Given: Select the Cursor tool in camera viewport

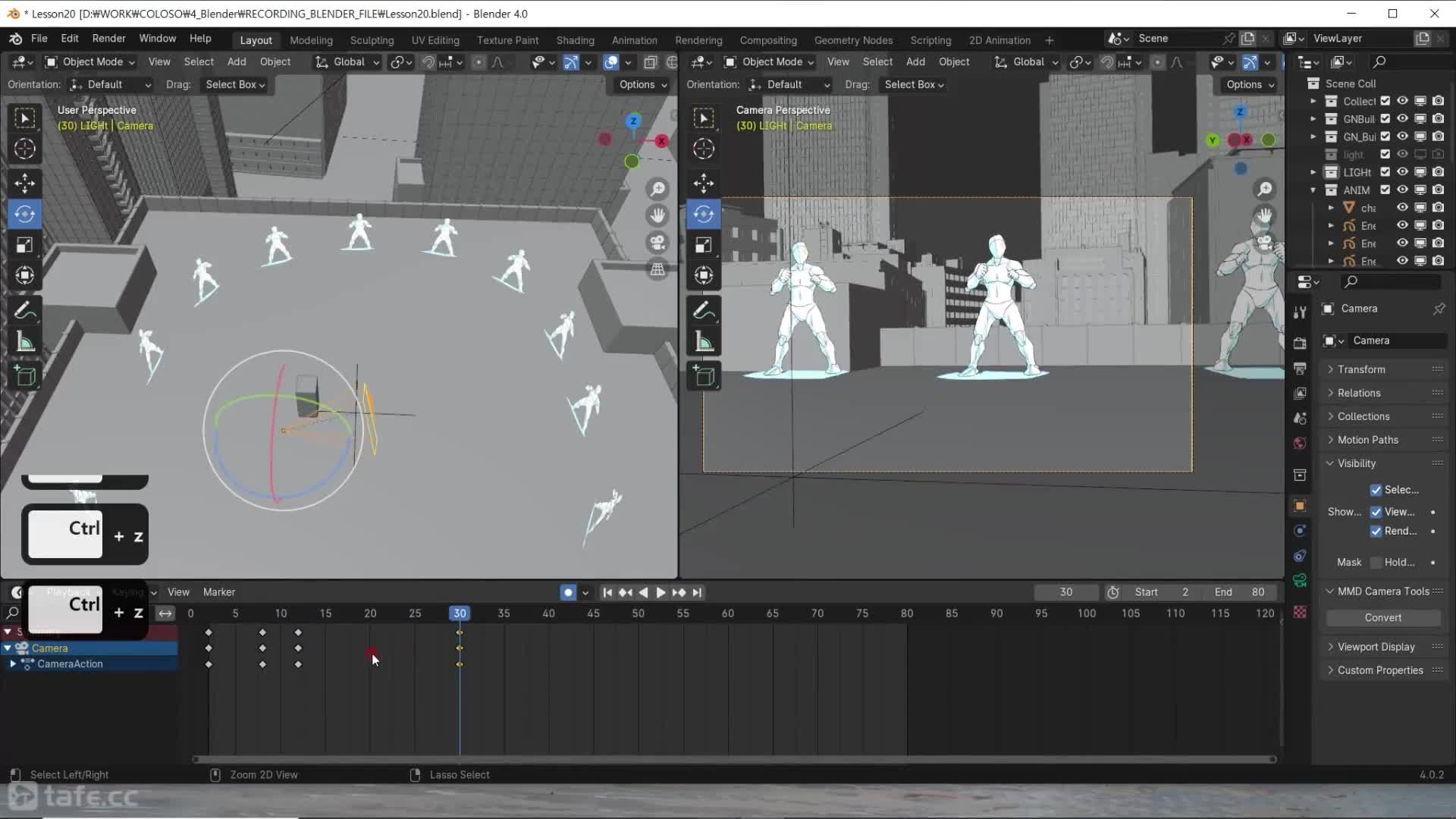Looking at the screenshot, I should coord(703,149).
